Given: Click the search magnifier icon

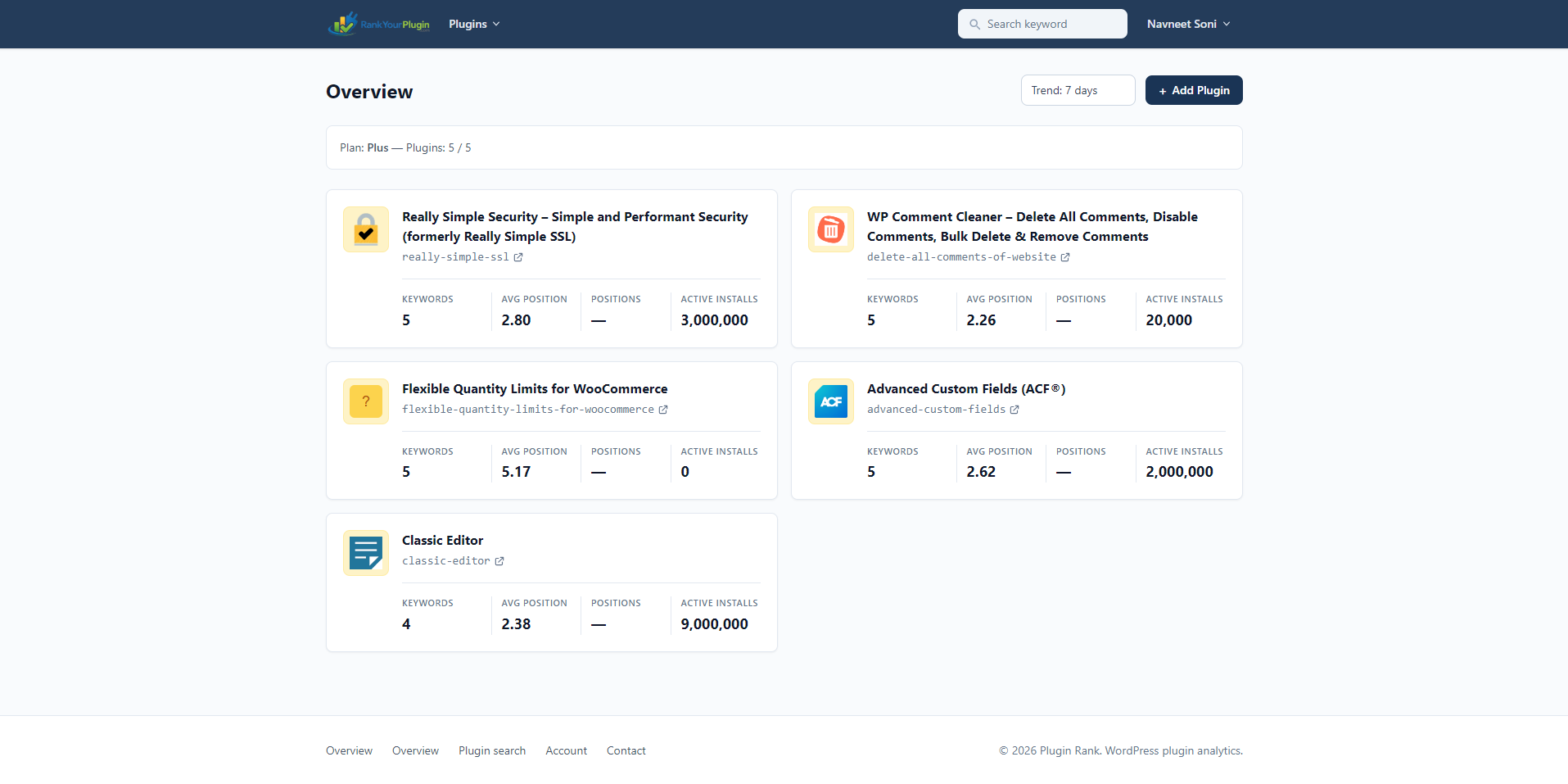Looking at the screenshot, I should coord(974,24).
